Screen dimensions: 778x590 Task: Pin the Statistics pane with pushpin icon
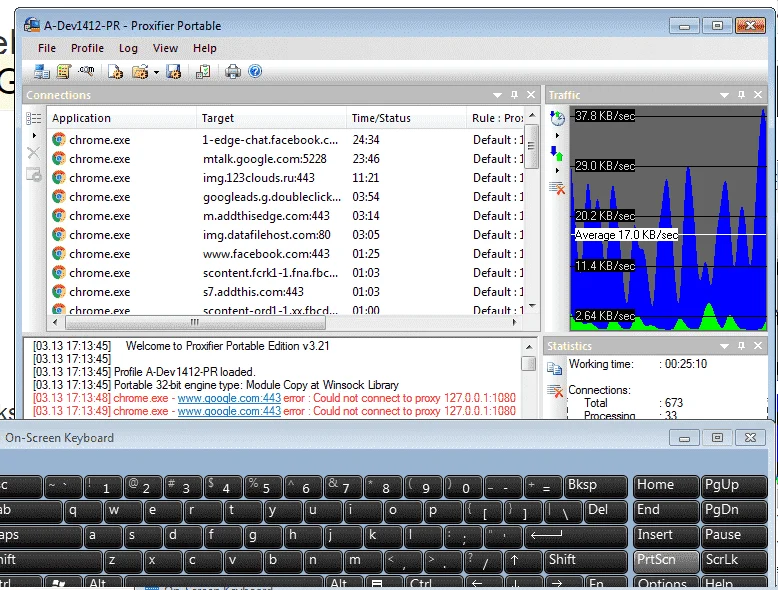(x=741, y=346)
